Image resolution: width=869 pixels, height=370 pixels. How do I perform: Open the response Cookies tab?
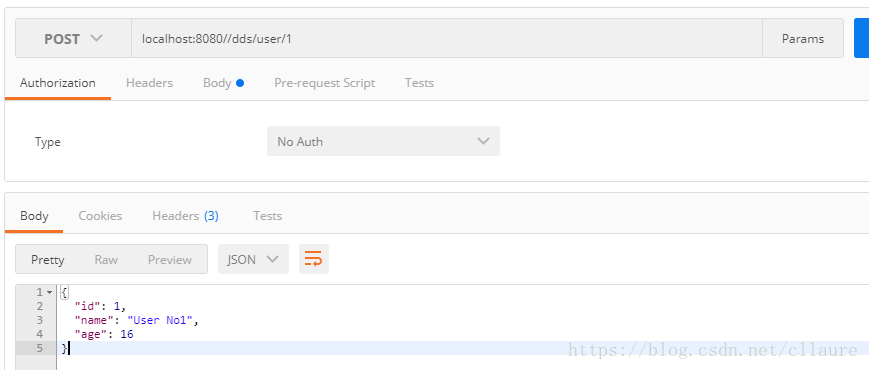[x=100, y=216]
